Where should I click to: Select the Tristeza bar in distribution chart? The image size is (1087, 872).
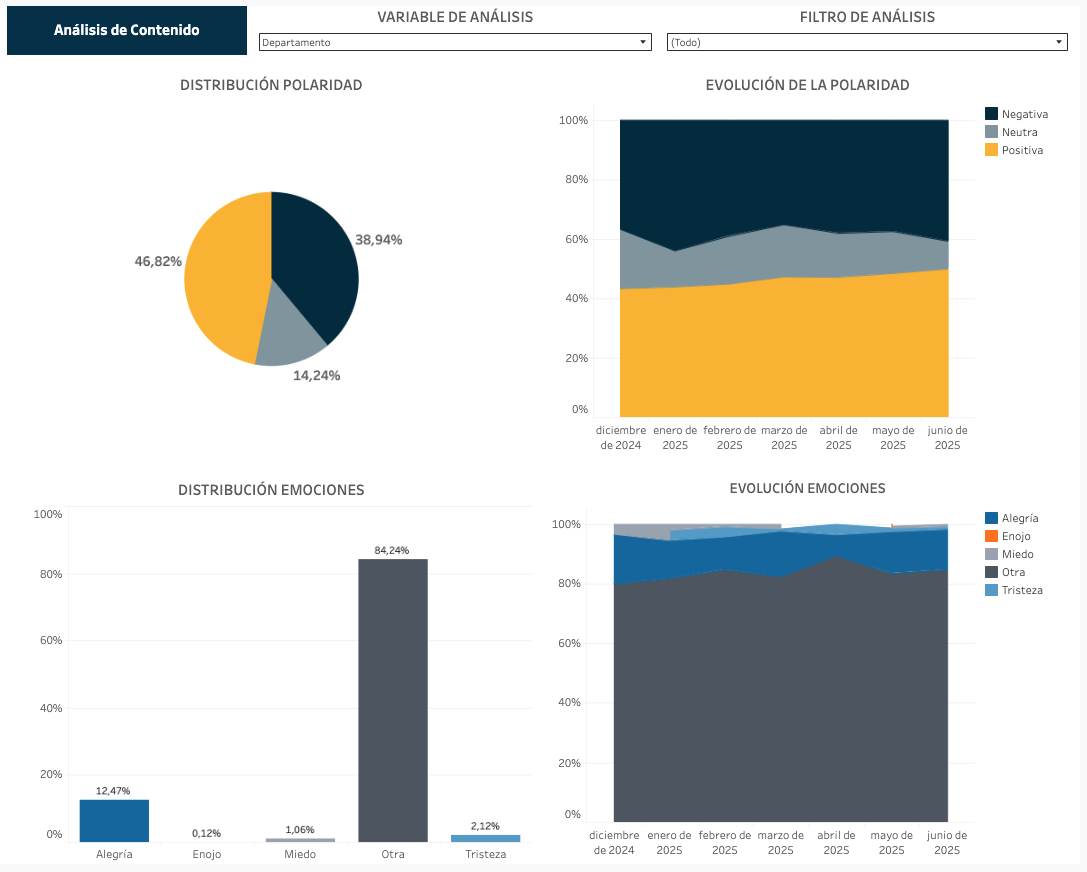pos(485,838)
